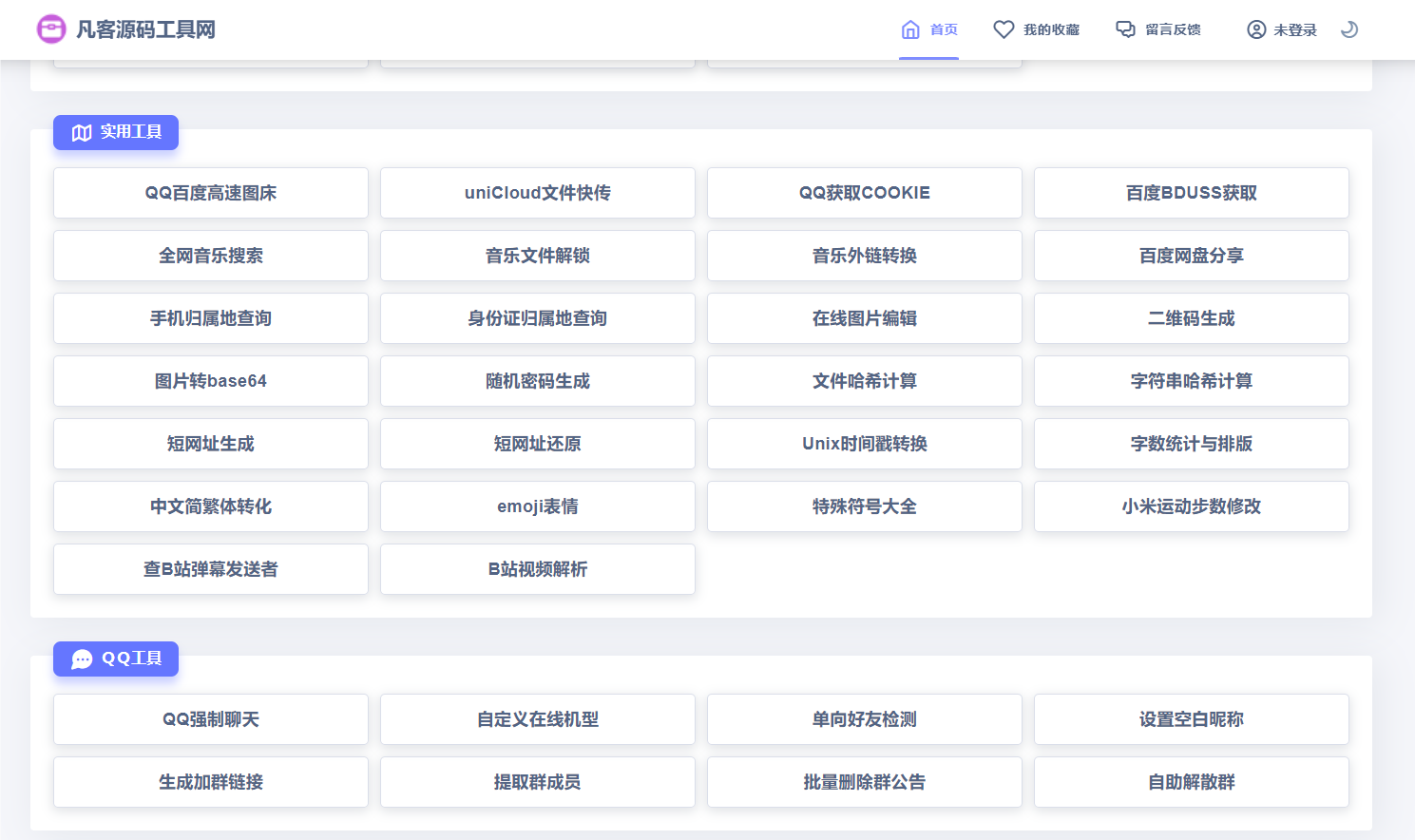Image resolution: width=1415 pixels, height=840 pixels.
Task: Open QQ百度高速图床 tool
Action: pyautogui.click(x=211, y=193)
